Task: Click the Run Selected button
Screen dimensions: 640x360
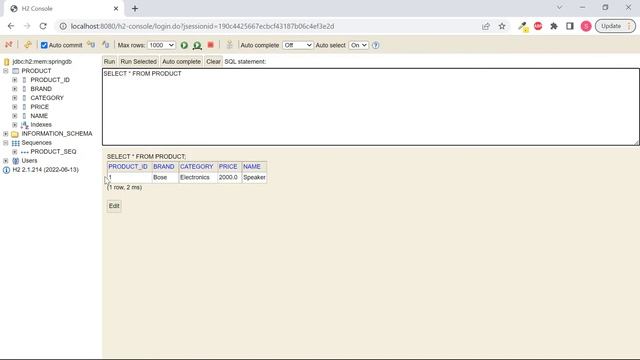Action: coord(138,62)
